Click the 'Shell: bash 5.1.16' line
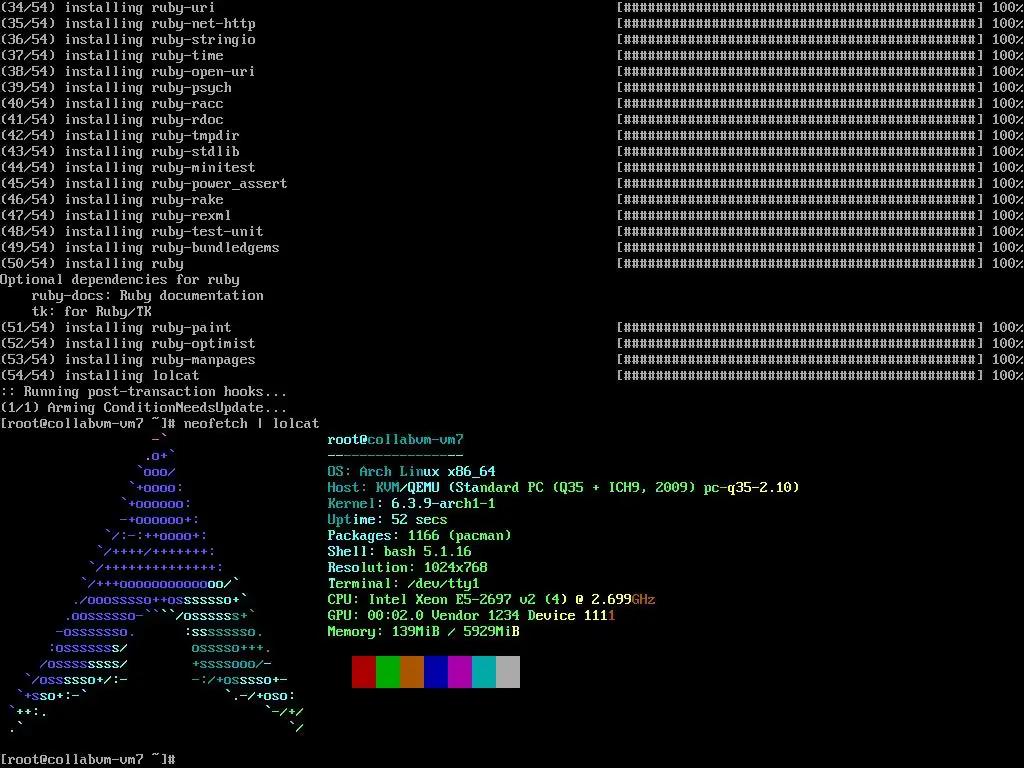Image resolution: width=1024 pixels, height=768 pixels. 399,551
